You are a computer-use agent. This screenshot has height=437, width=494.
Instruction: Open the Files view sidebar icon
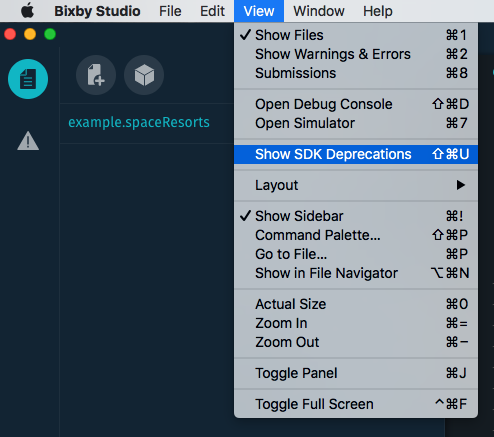click(x=28, y=79)
